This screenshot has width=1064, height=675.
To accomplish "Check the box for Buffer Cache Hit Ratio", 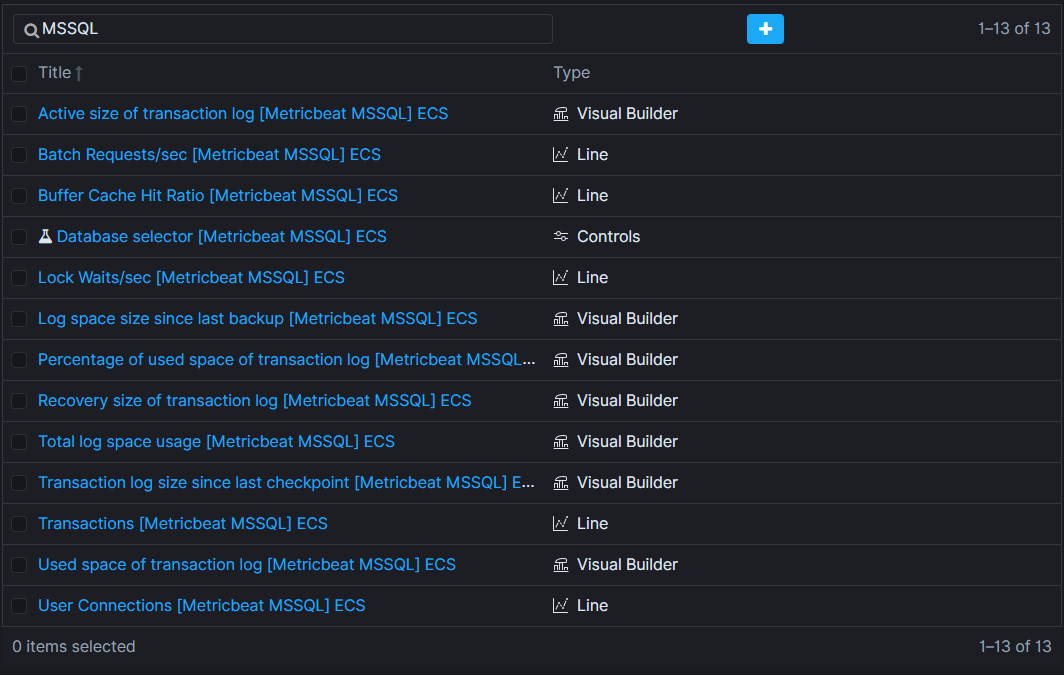I will [19, 196].
